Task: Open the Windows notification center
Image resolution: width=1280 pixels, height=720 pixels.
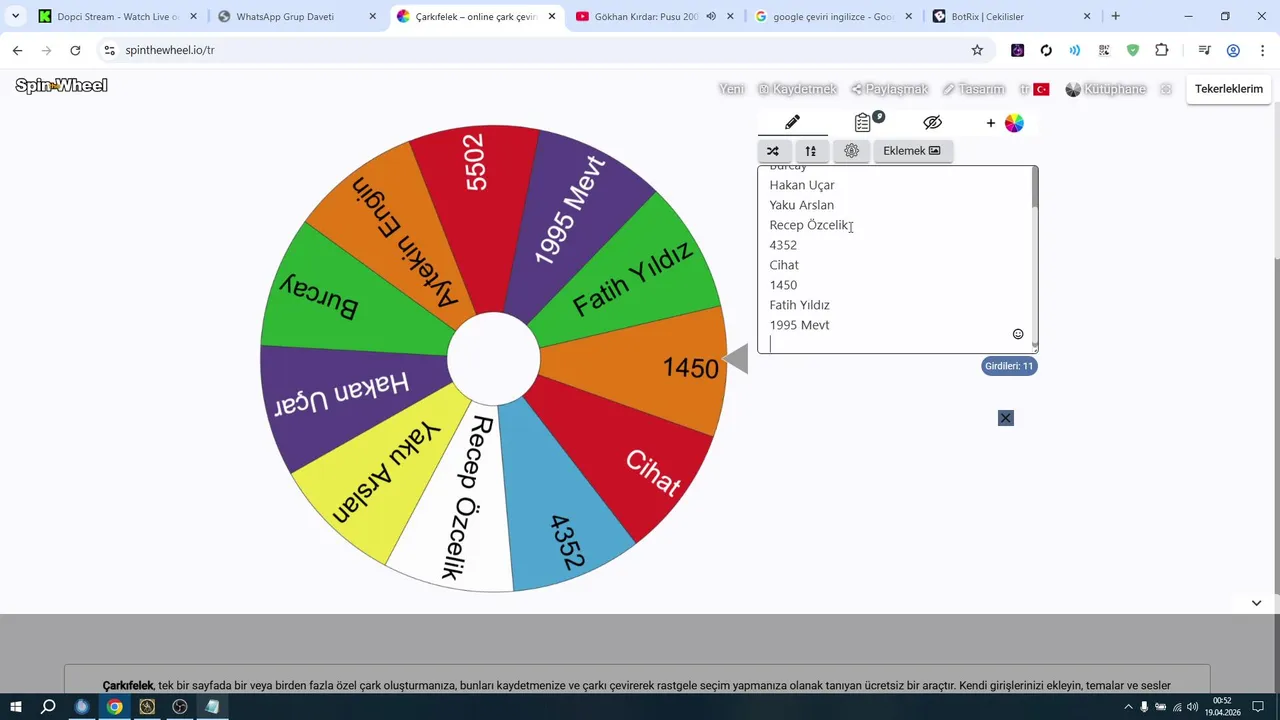Action: [x=1259, y=707]
